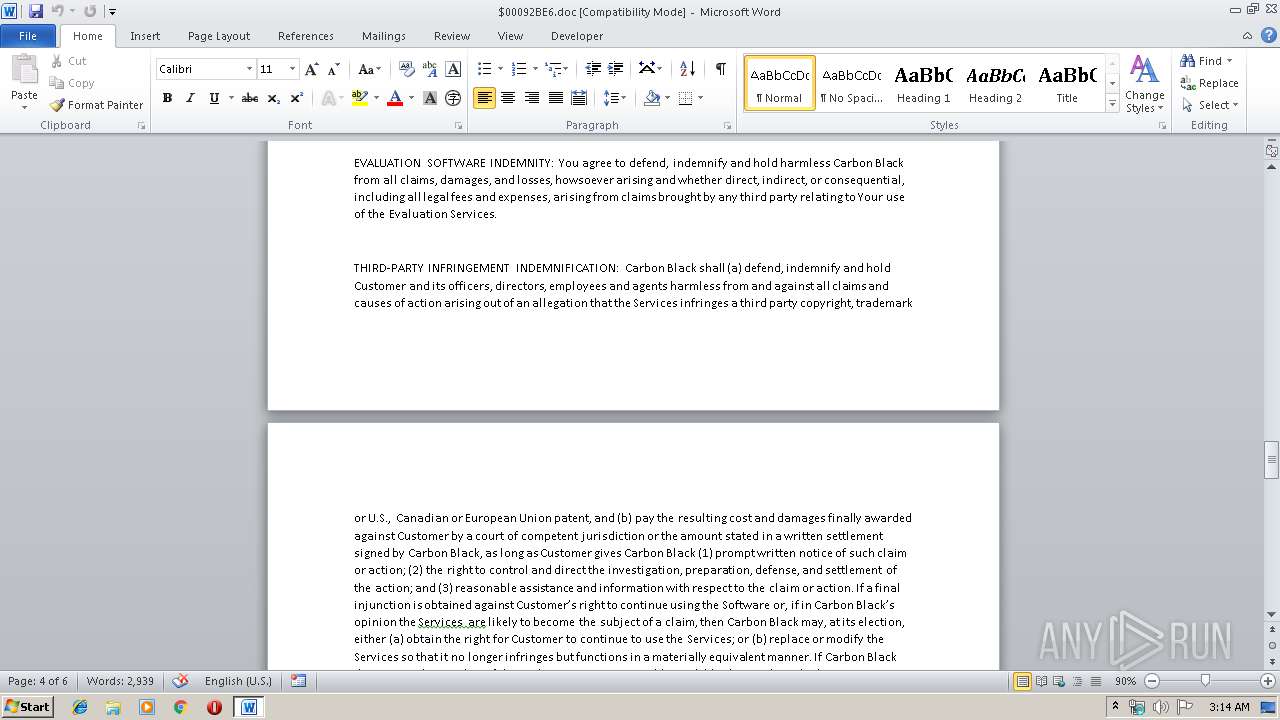Viewport: 1280px width, 720px height.
Task: Apply superscript formatting
Action: click(x=297, y=98)
